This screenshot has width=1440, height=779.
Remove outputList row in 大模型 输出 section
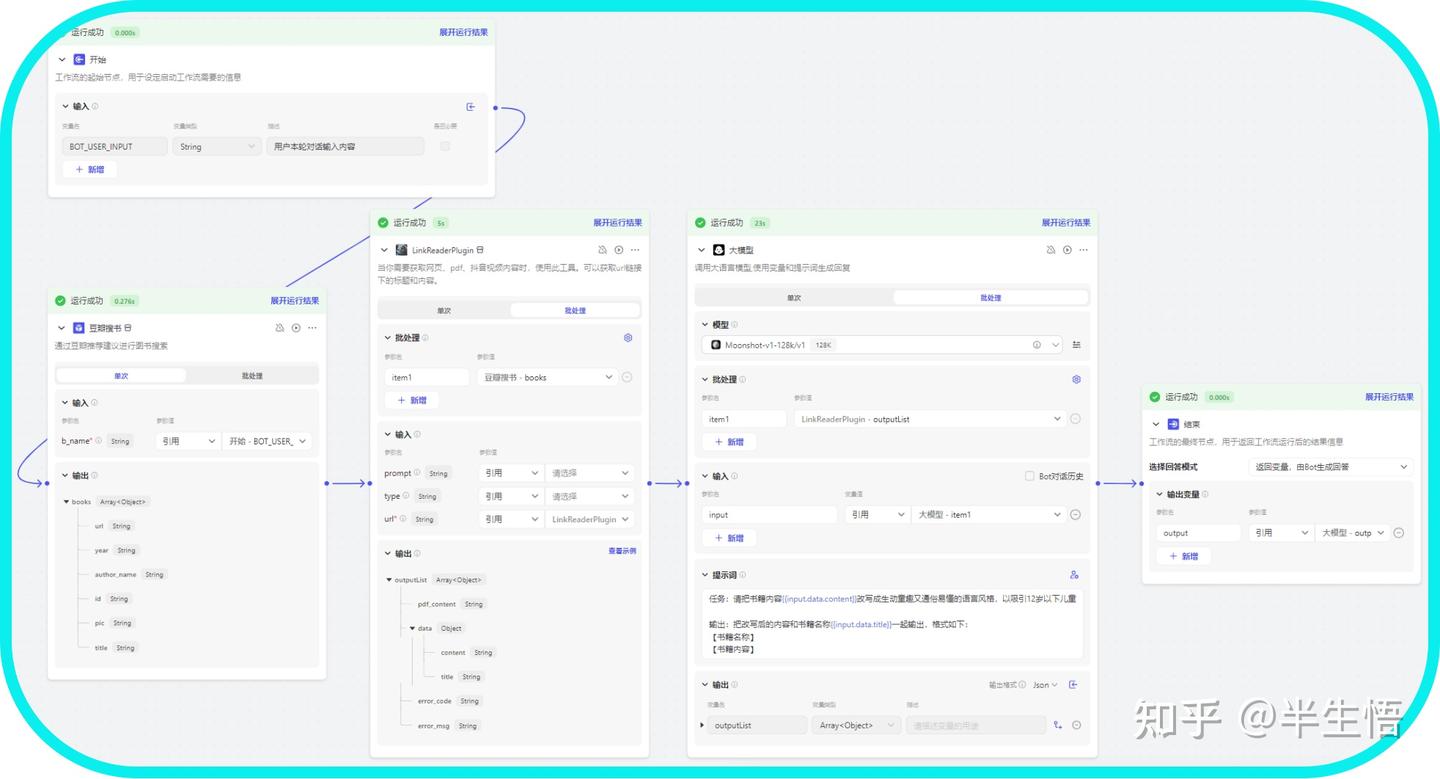[1077, 725]
